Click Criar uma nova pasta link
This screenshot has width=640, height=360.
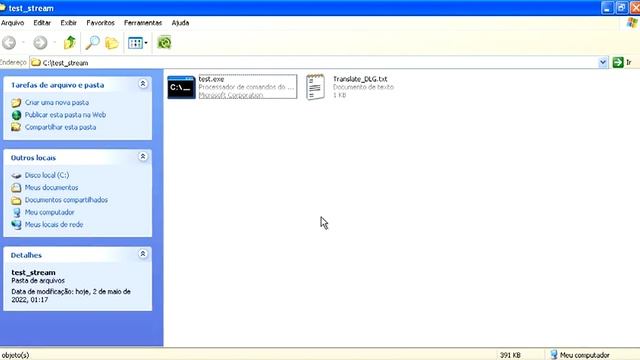tap(57, 102)
